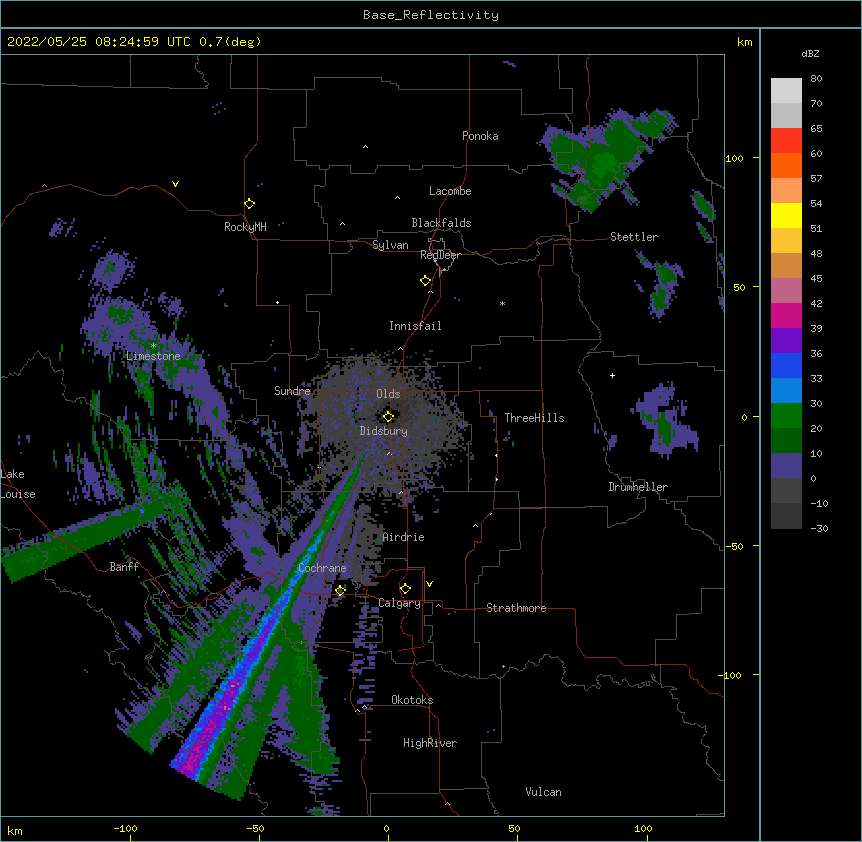Click the yellow V marker northwest of RockyMH
This screenshot has height=842, width=862.
(175, 184)
